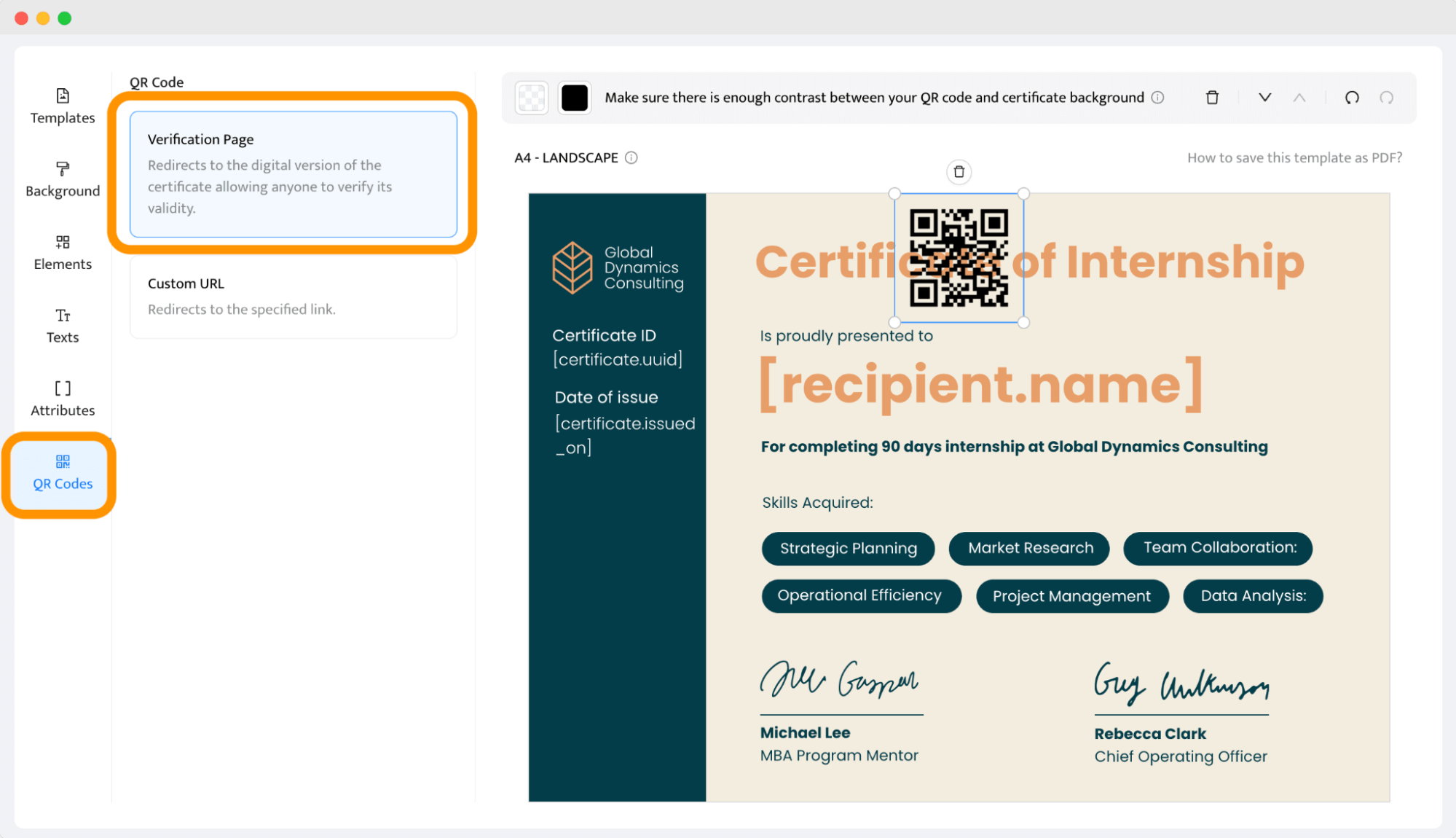Screen dimensions: 1456x838
Task: Undo the last change
Action: [x=1352, y=98]
